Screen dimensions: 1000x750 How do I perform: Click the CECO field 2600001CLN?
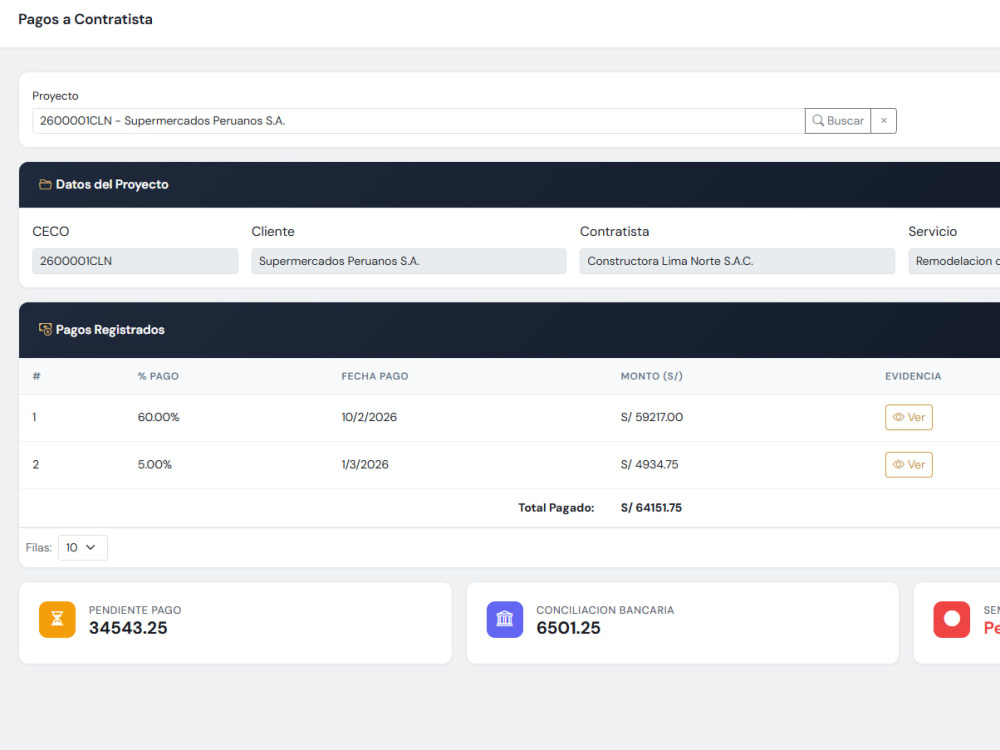point(135,261)
